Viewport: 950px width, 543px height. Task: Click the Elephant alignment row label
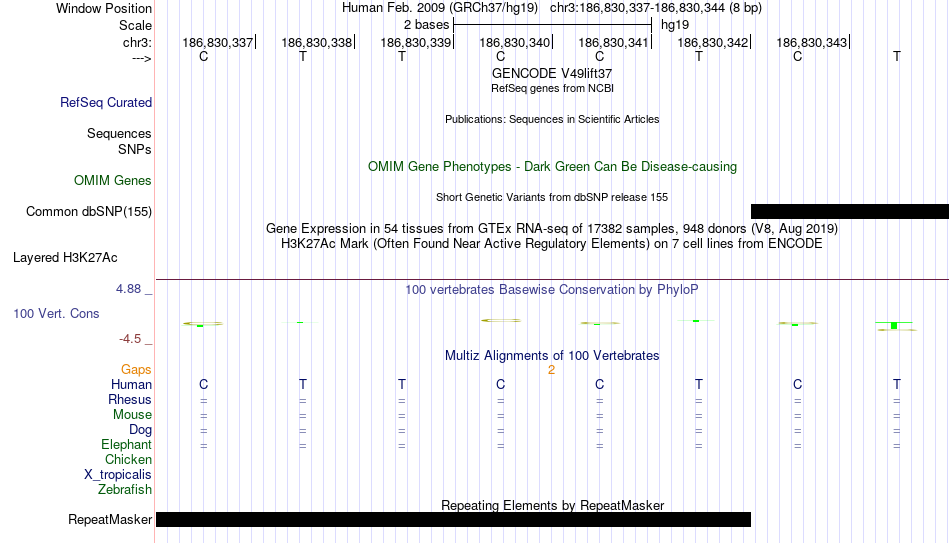click(127, 445)
